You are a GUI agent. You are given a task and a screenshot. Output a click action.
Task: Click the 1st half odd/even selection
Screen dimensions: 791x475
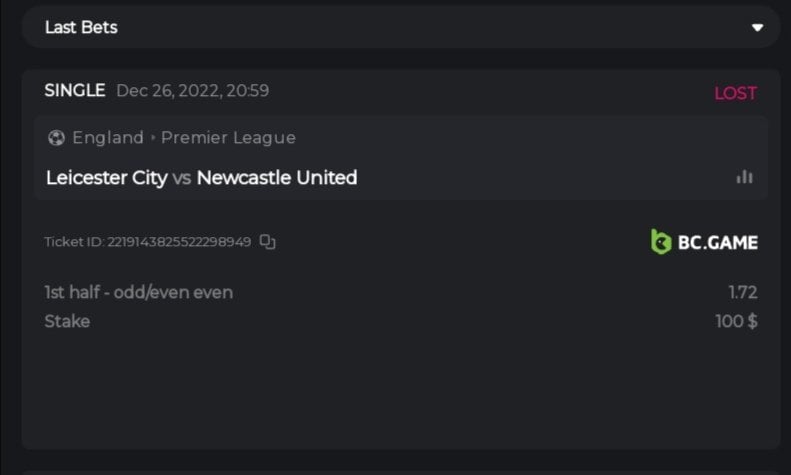138,292
